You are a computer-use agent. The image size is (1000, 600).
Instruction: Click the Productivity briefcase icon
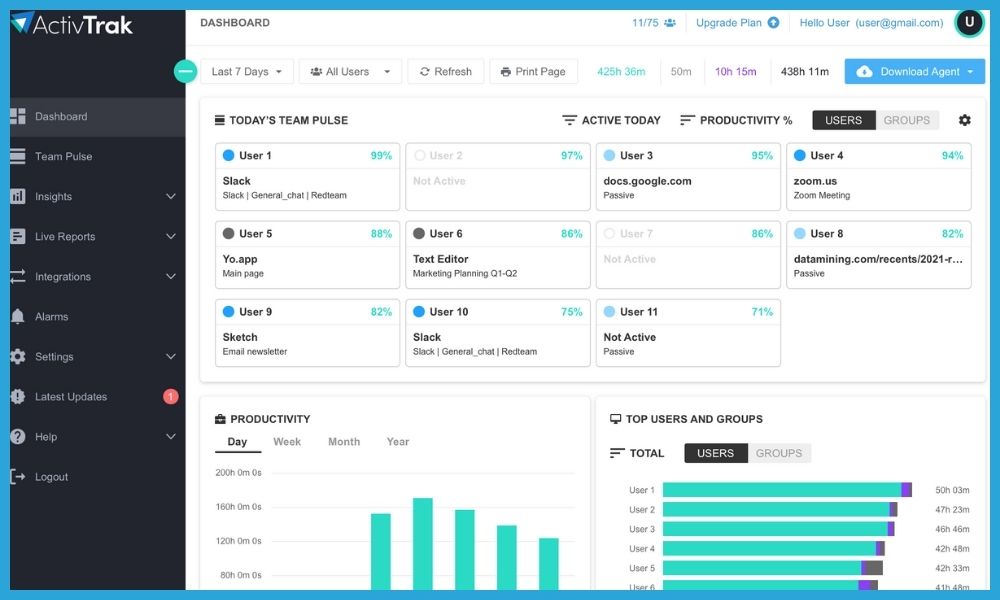(x=220, y=419)
